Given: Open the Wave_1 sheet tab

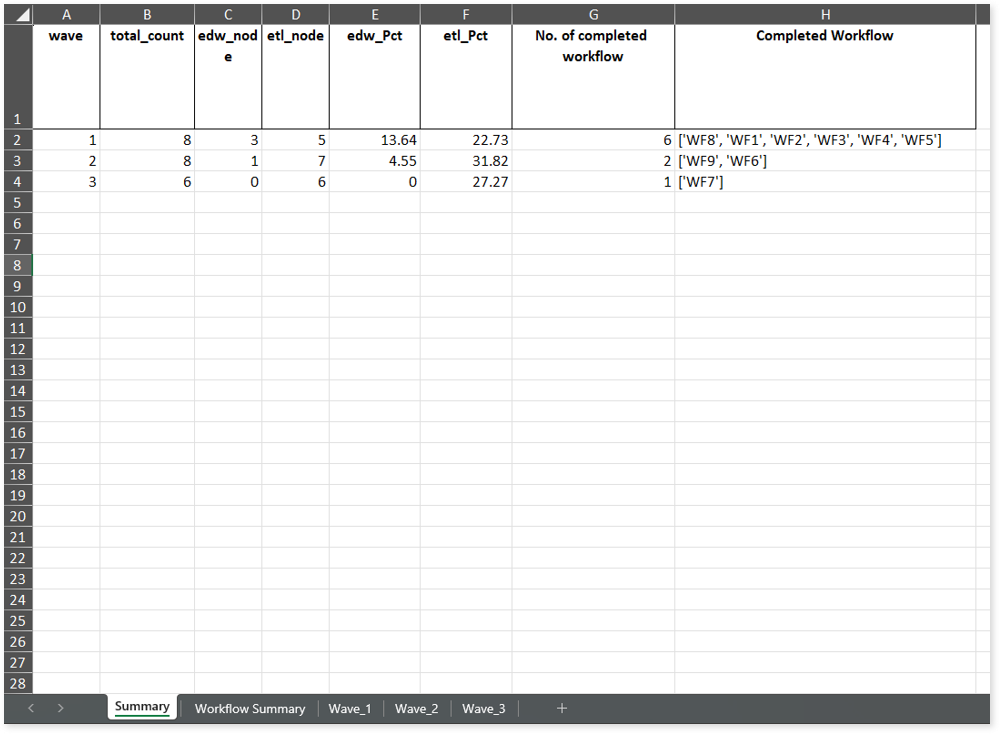Looking at the screenshot, I should tap(349, 708).
